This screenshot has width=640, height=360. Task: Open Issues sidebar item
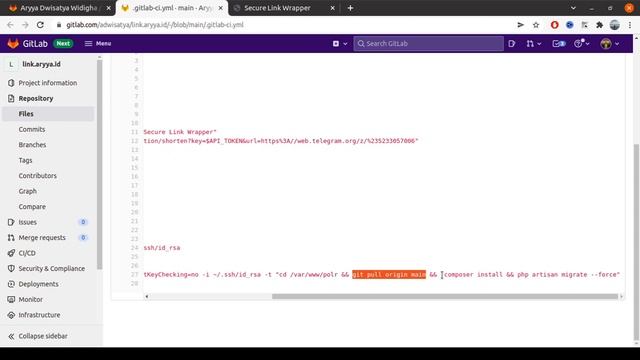pos(27,222)
